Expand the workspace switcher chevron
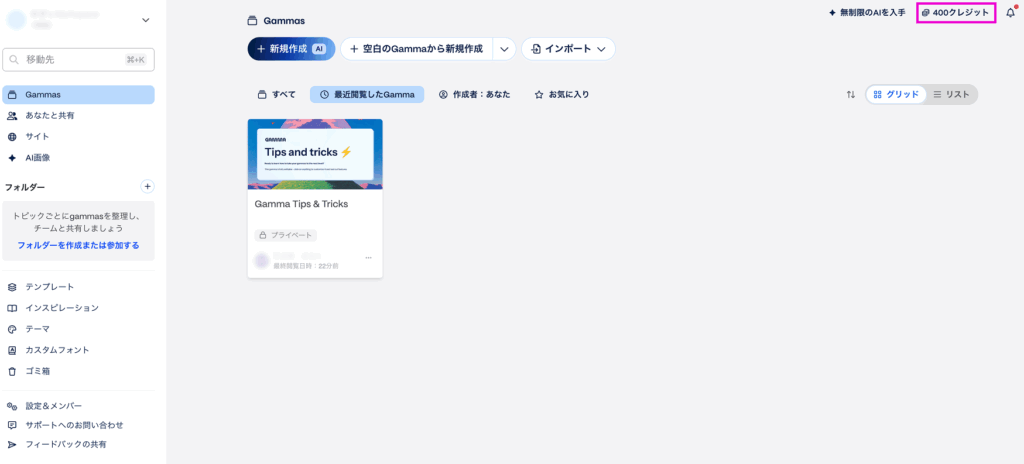The image size is (1024, 464). click(x=145, y=20)
